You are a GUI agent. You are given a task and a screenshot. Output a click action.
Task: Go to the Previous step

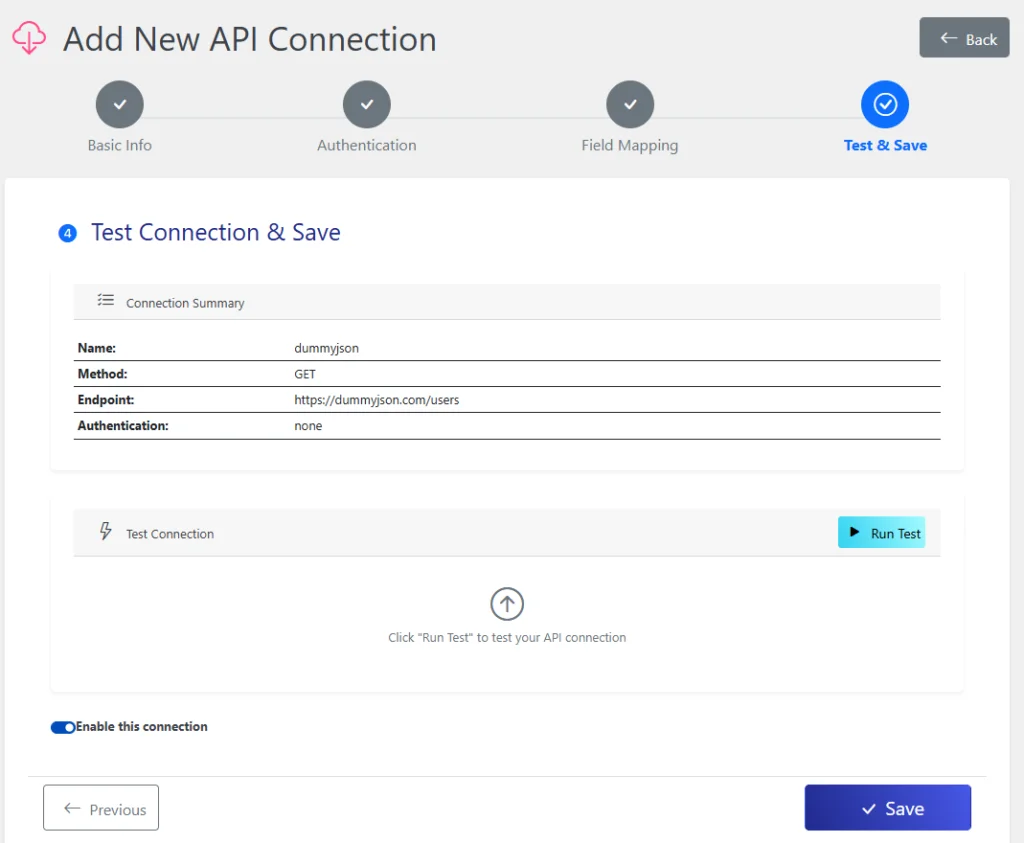click(101, 808)
